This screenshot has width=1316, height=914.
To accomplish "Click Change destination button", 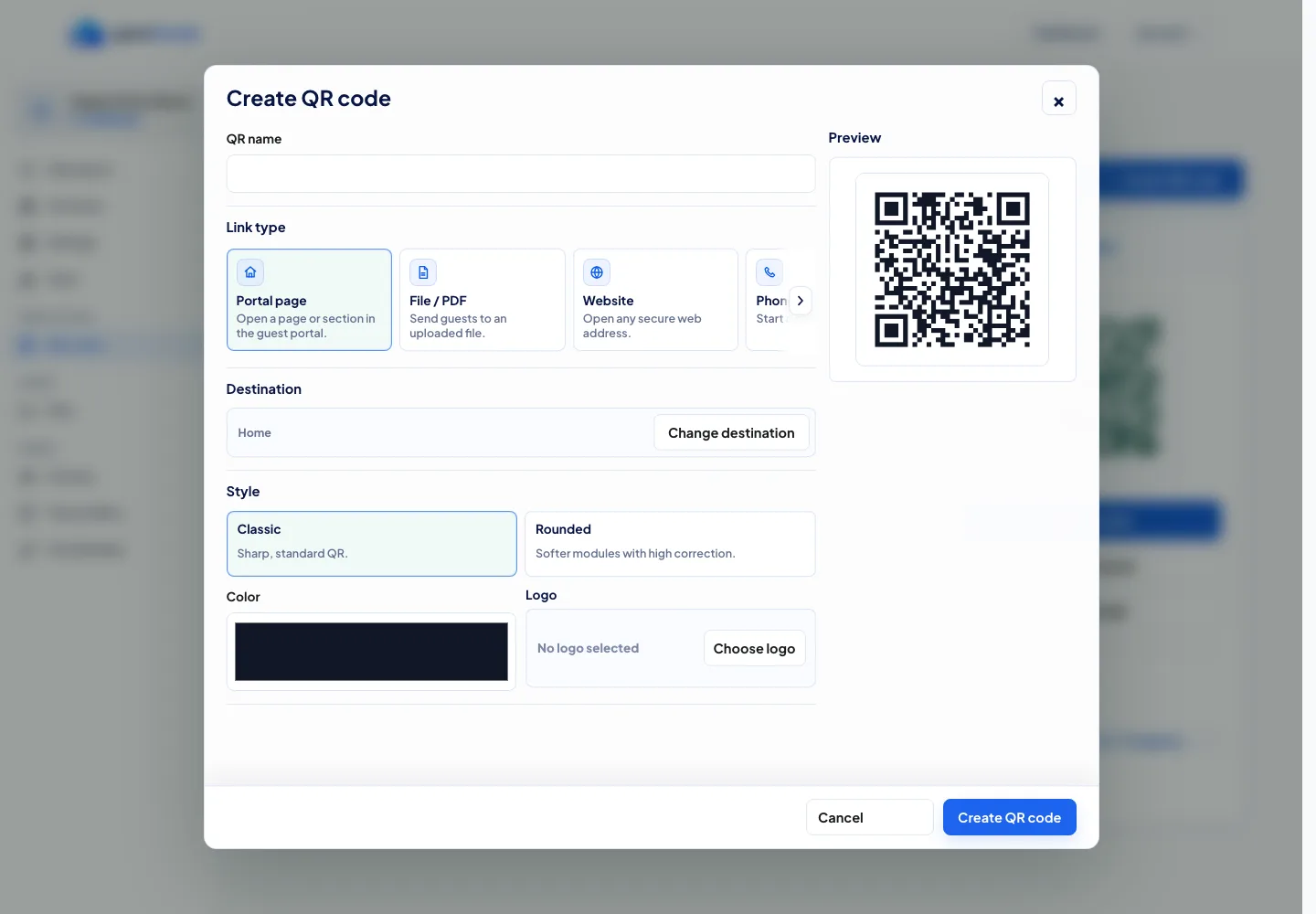I will click(x=731, y=433).
